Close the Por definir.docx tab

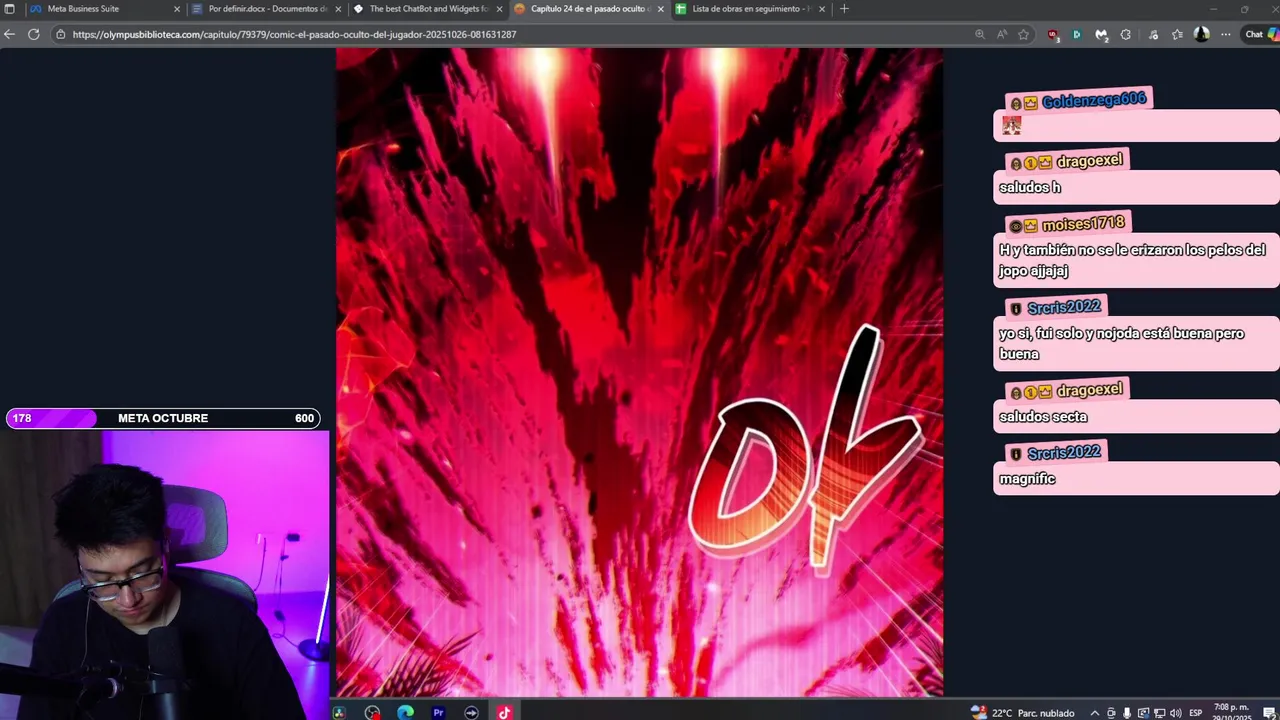pyautogui.click(x=338, y=9)
